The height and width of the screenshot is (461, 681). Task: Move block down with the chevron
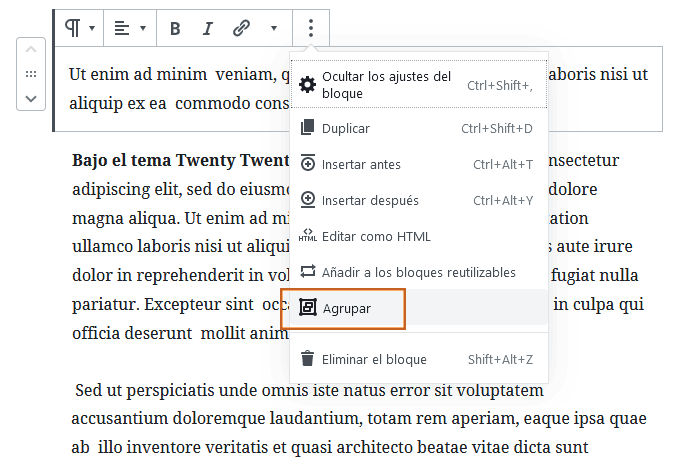pyautogui.click(x=31, y=98)
